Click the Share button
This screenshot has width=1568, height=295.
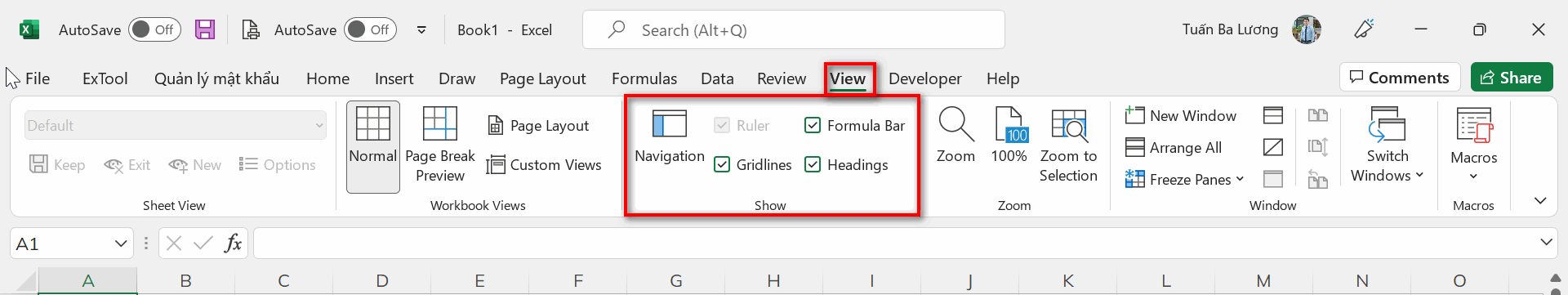[1512, 77]
